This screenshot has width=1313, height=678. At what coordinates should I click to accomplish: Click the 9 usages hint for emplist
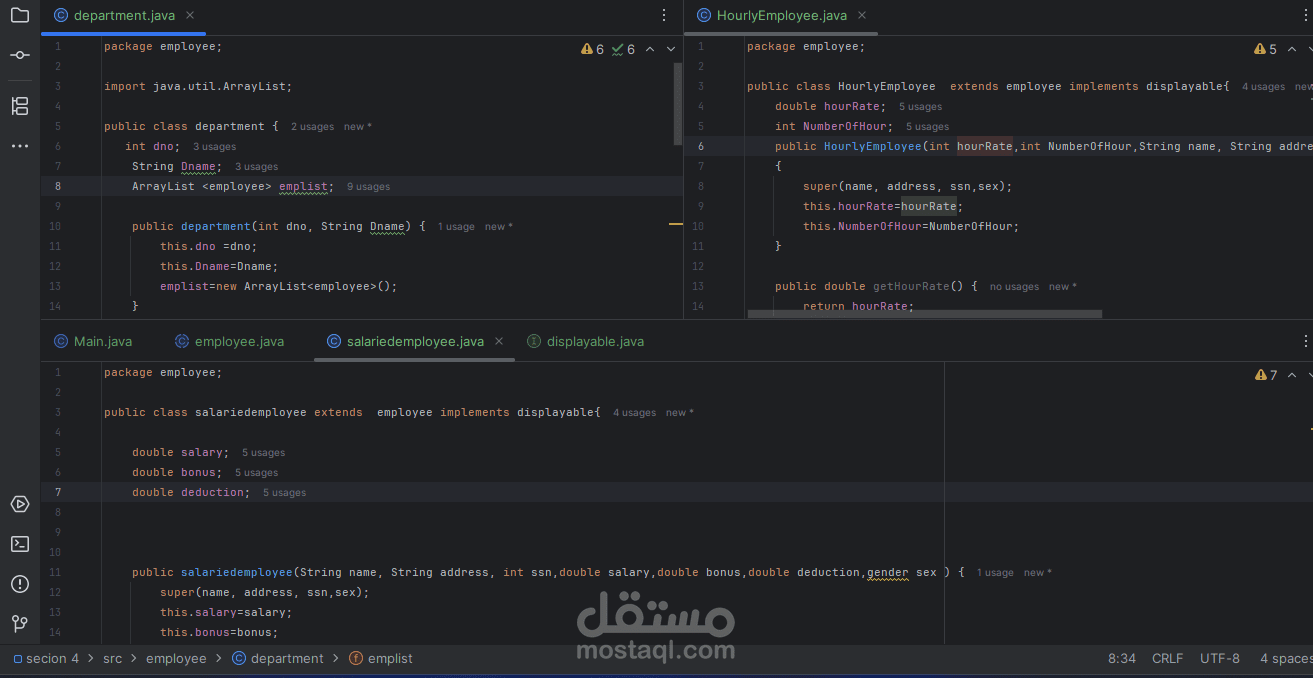tap(368, 186)
